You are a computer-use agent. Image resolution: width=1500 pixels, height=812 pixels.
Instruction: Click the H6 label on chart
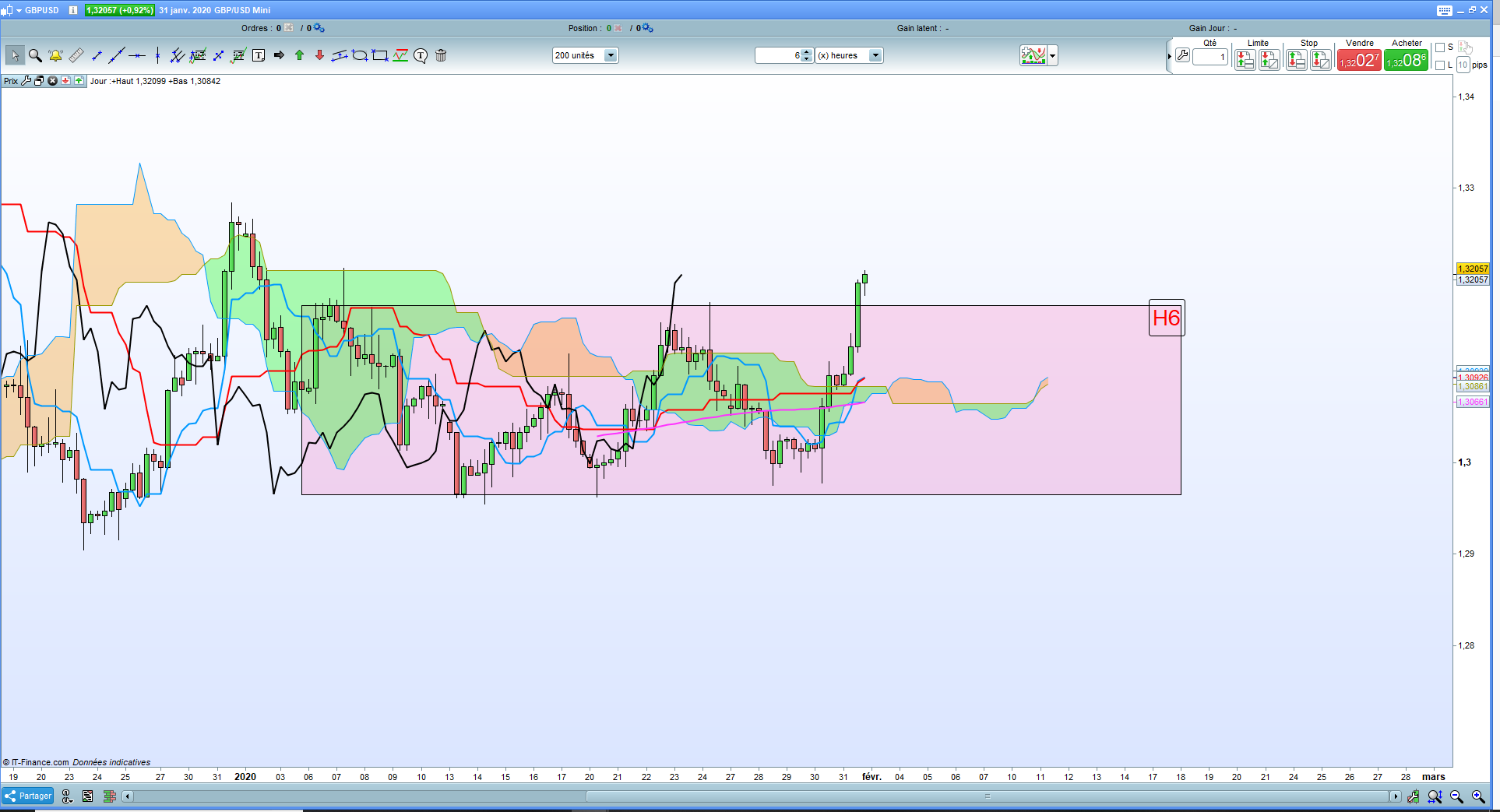pyautogui.click(x=1167, y=318)
